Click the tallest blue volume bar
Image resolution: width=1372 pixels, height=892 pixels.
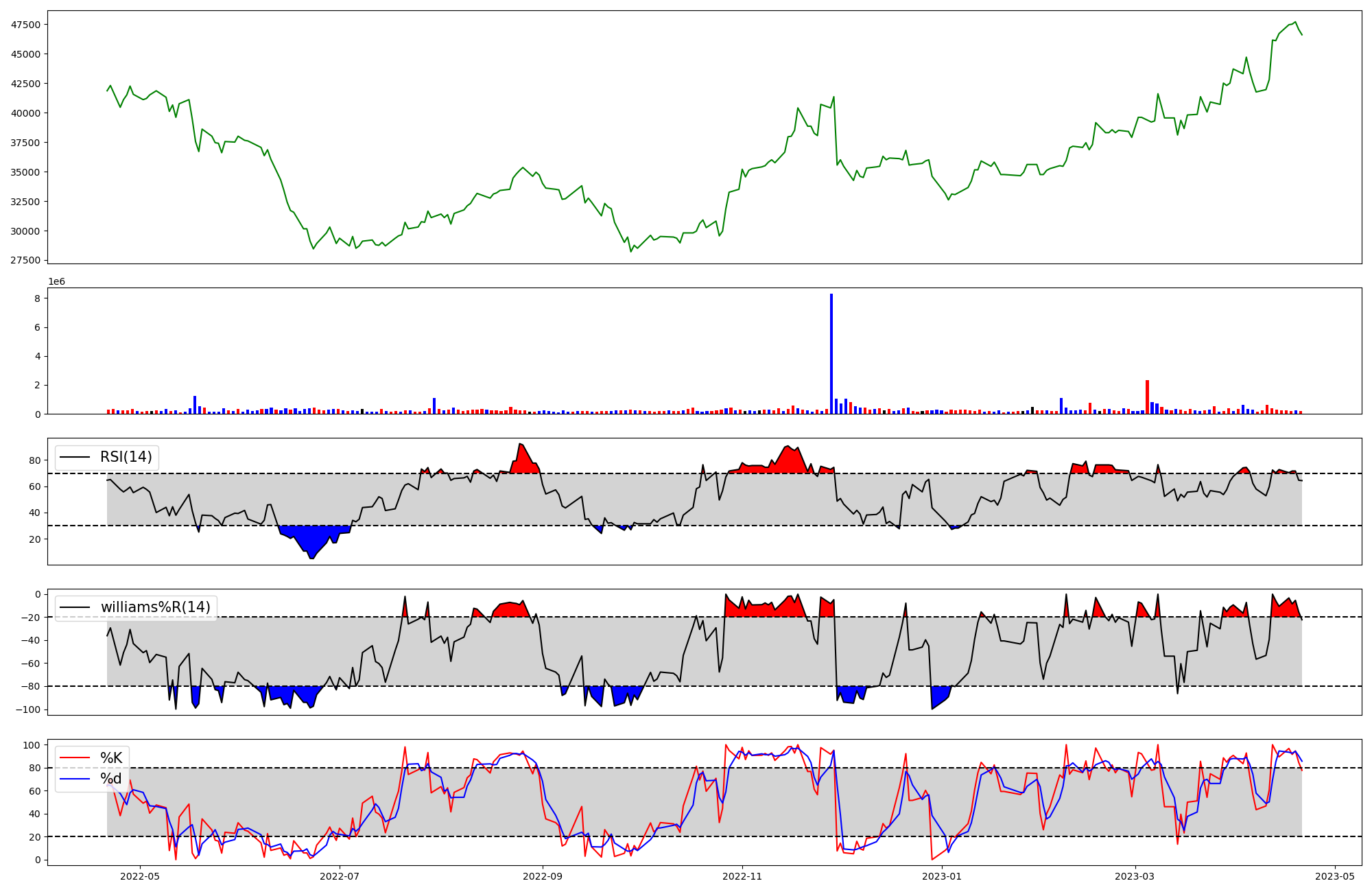tap(831, 353)
